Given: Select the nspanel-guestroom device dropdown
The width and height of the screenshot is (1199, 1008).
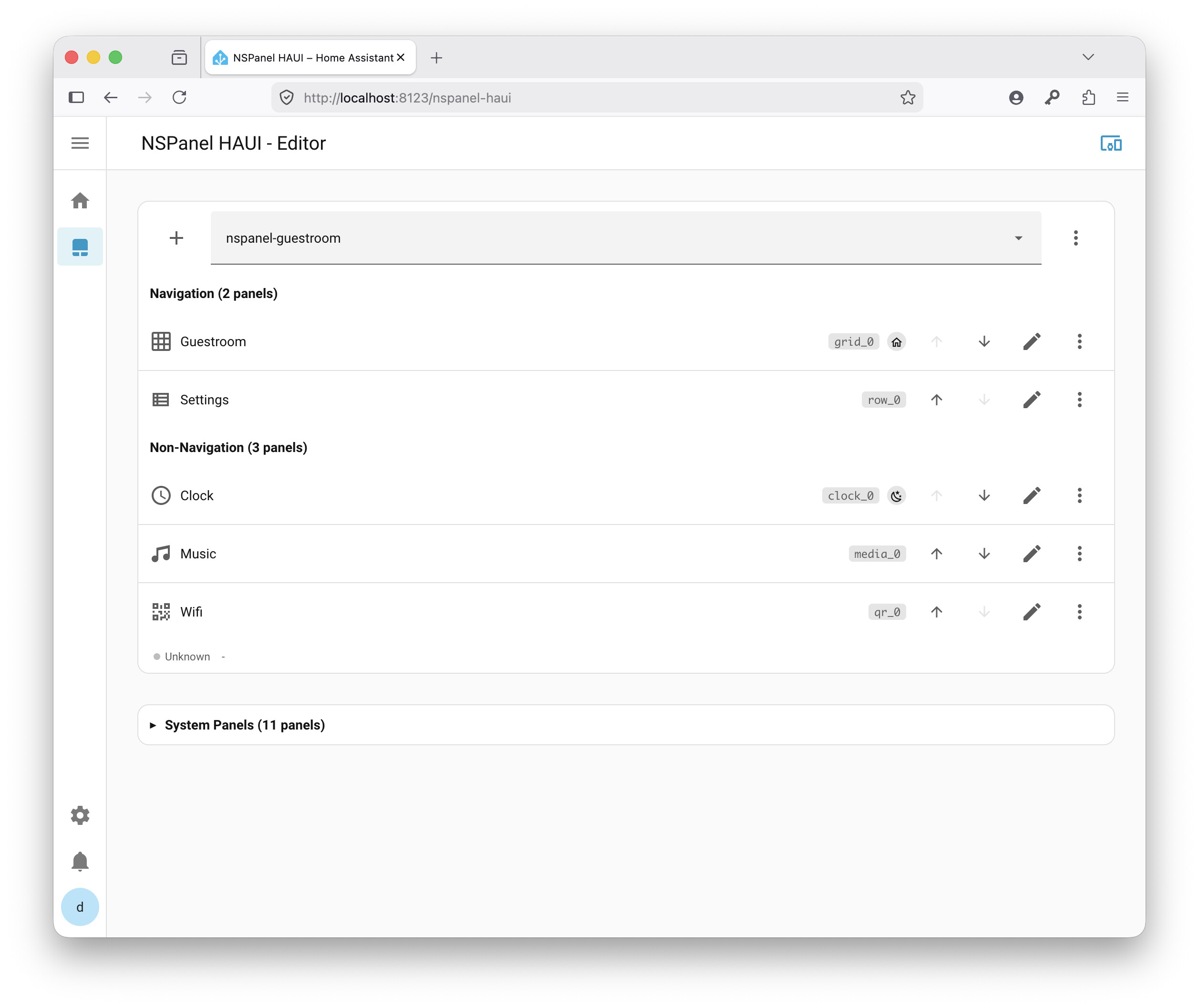Looking at the screenshot, I should [x=626, y=238].
